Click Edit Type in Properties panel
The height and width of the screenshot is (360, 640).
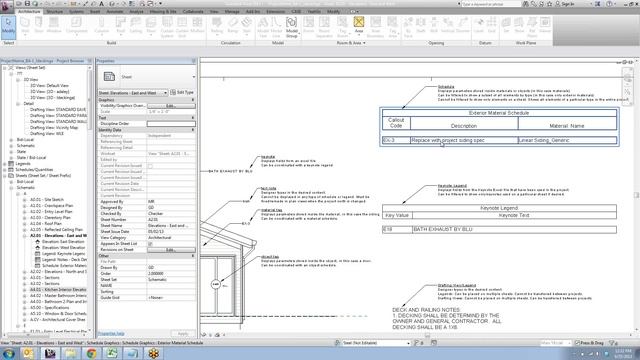click(182, 93)
